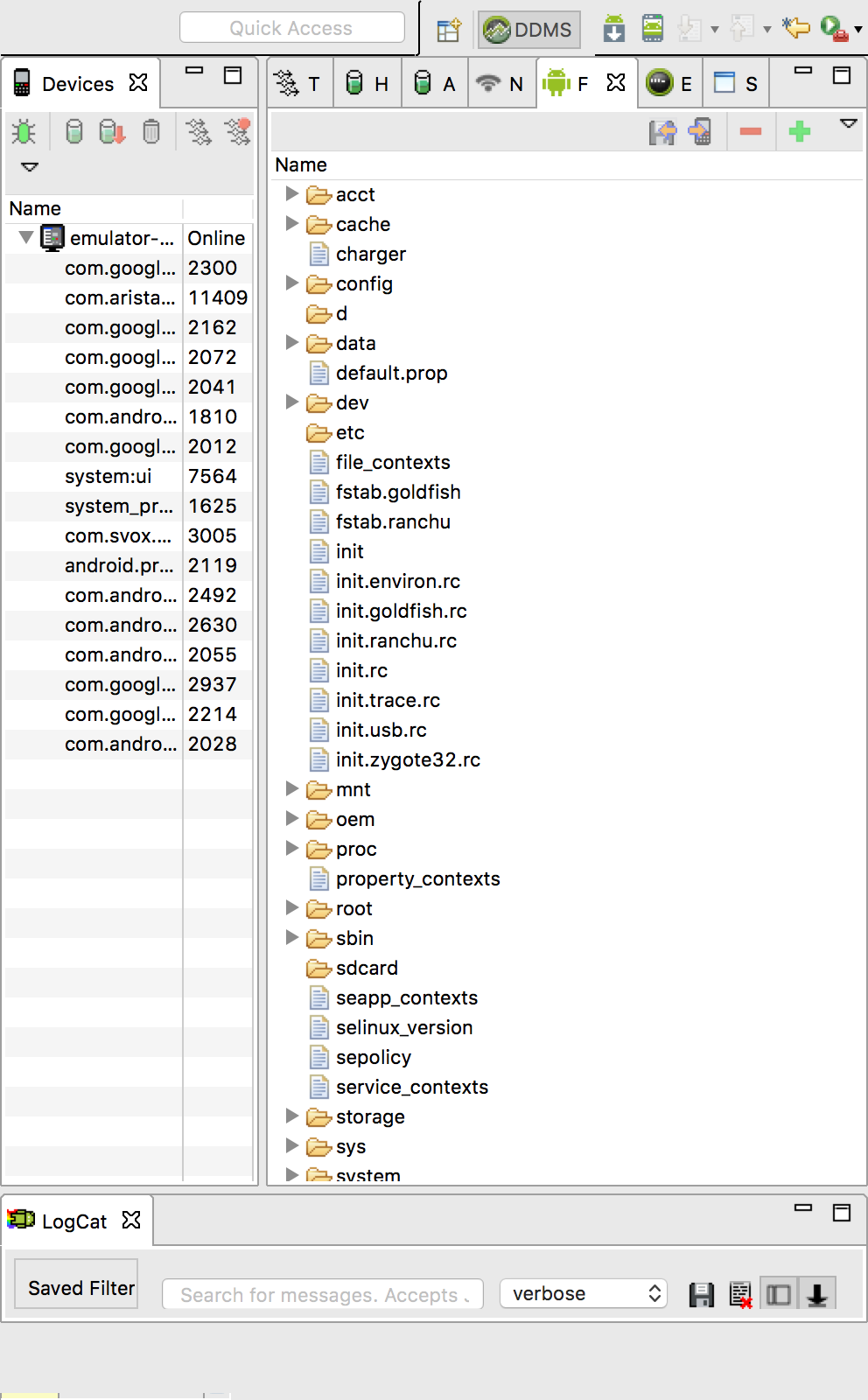Expand the dev folder
Viewport: 868px width, 1400px height.
pos(292,402)
